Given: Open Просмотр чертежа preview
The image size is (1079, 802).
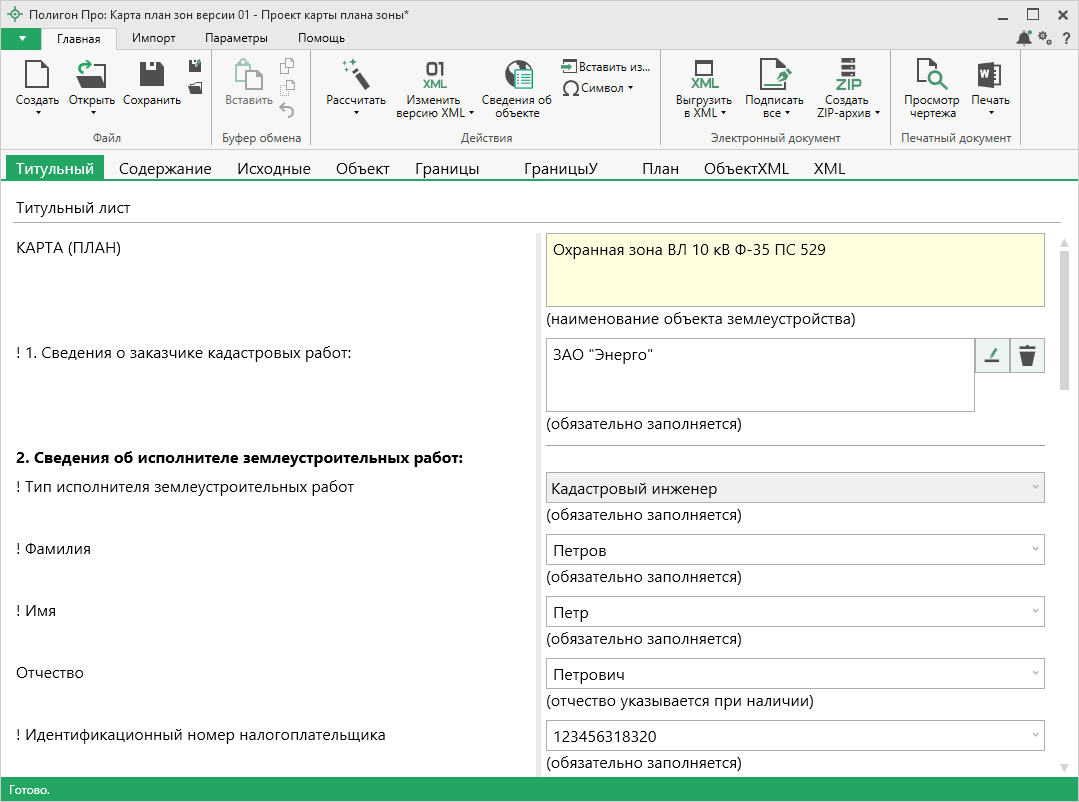Looking at the screenshot, I should click(x=931, y=76).
